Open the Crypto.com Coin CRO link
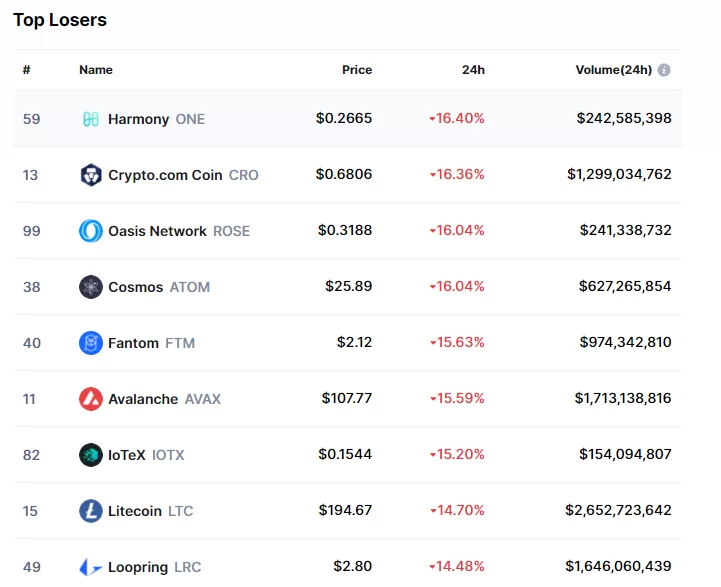 [x=182, y=175]
